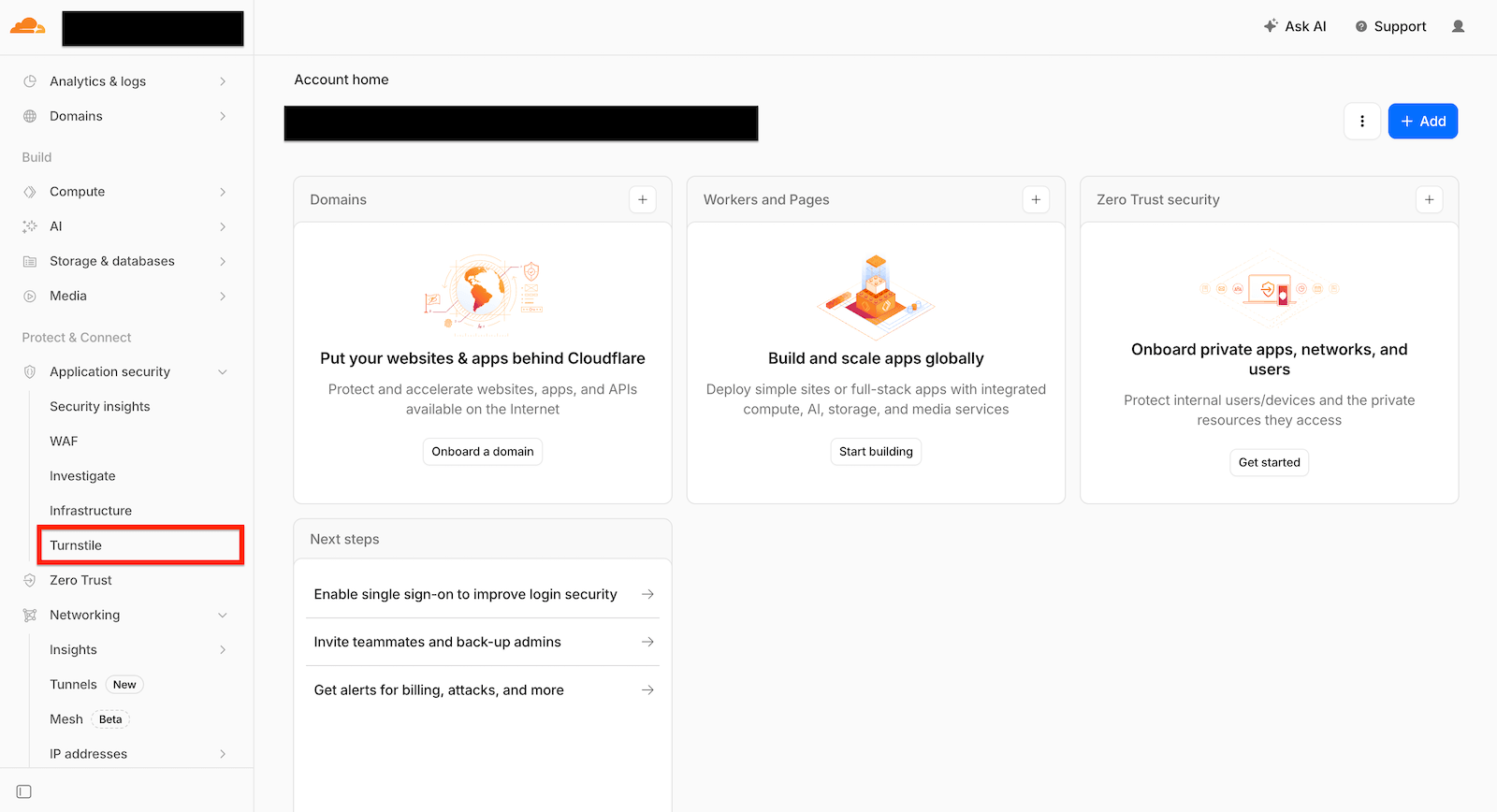The image size is (1497, 812).
Task: Click plus icon on Zero Trust security card
Action: (x=1429, y=199)
